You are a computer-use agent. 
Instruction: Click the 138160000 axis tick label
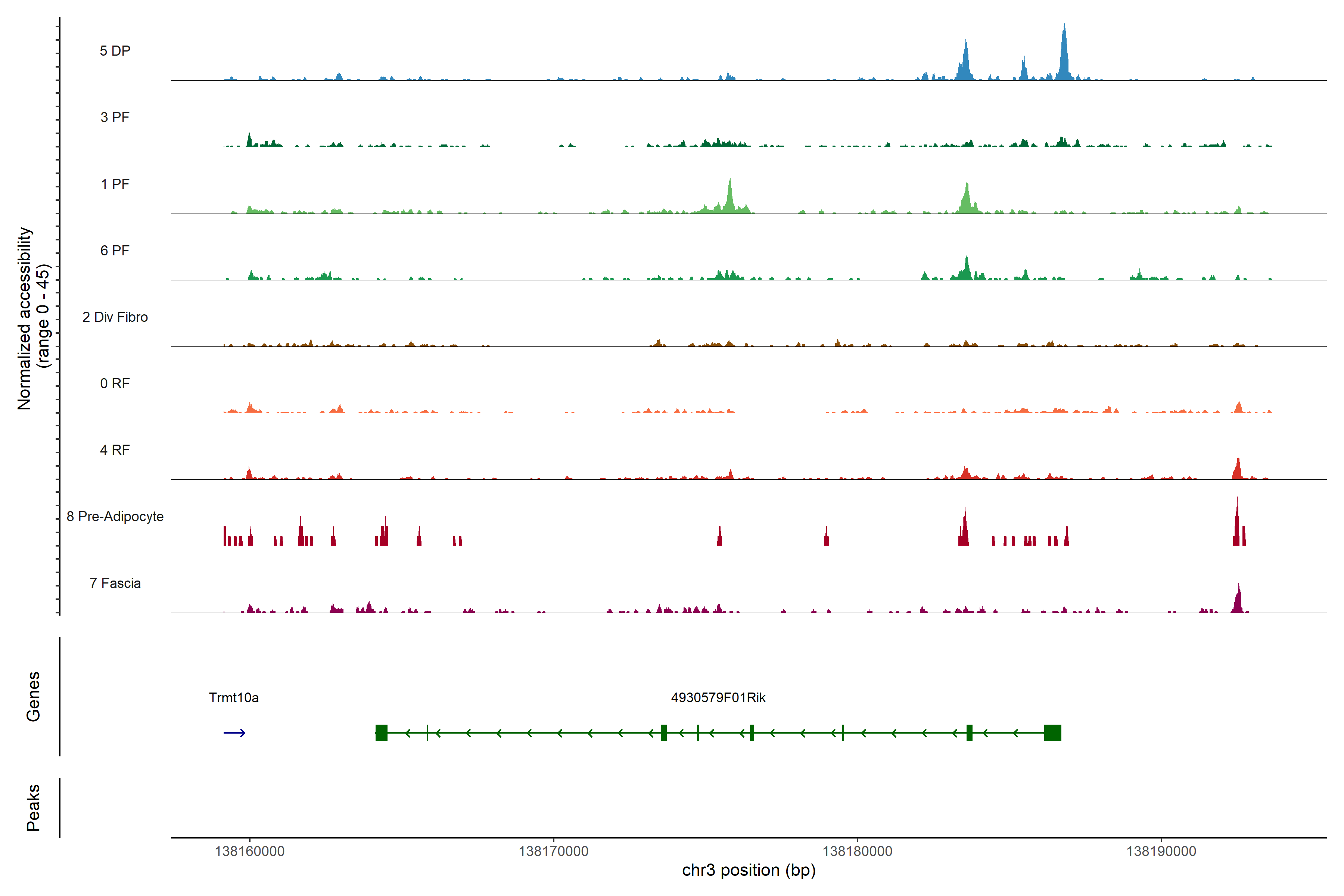point(250,852)
